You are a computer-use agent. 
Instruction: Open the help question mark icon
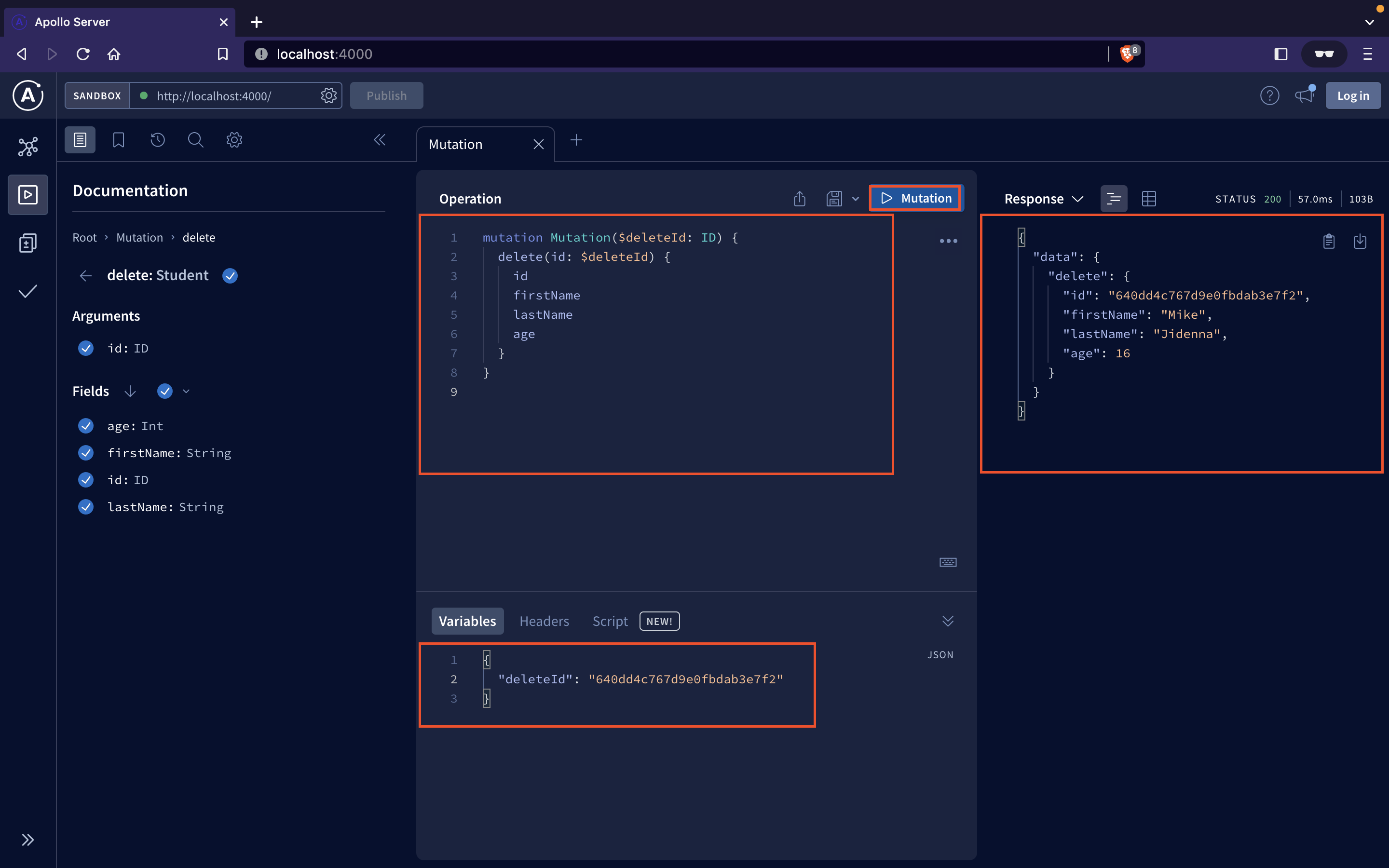click(1269, 95)
